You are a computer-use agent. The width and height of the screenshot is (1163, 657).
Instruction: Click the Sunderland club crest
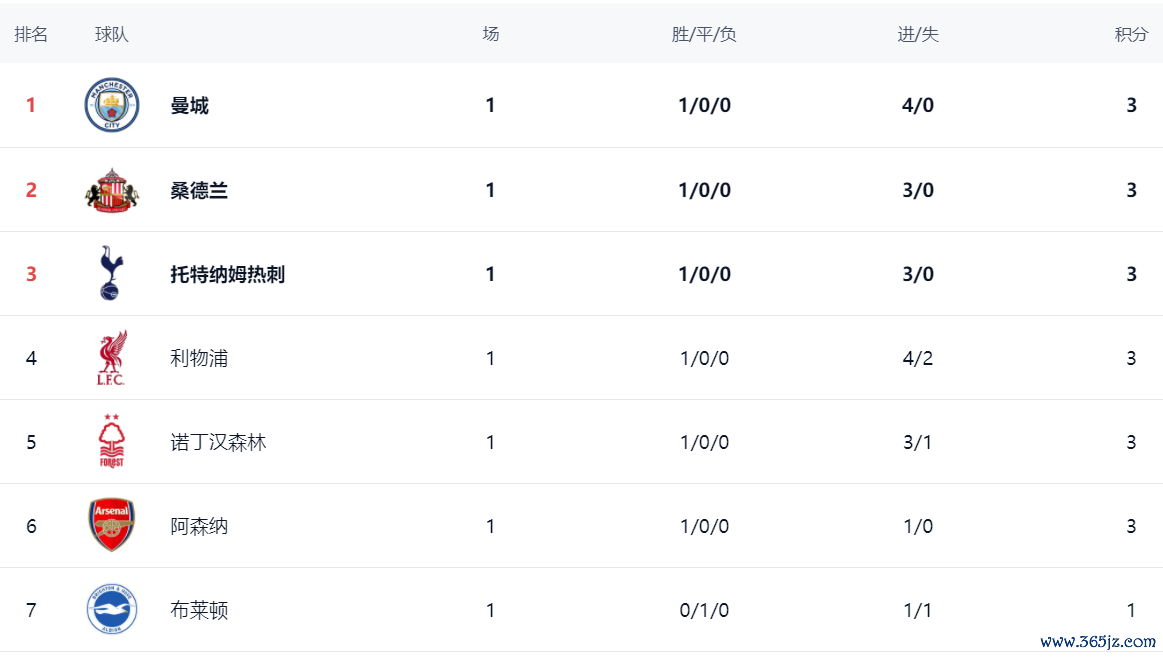point(111,190)
